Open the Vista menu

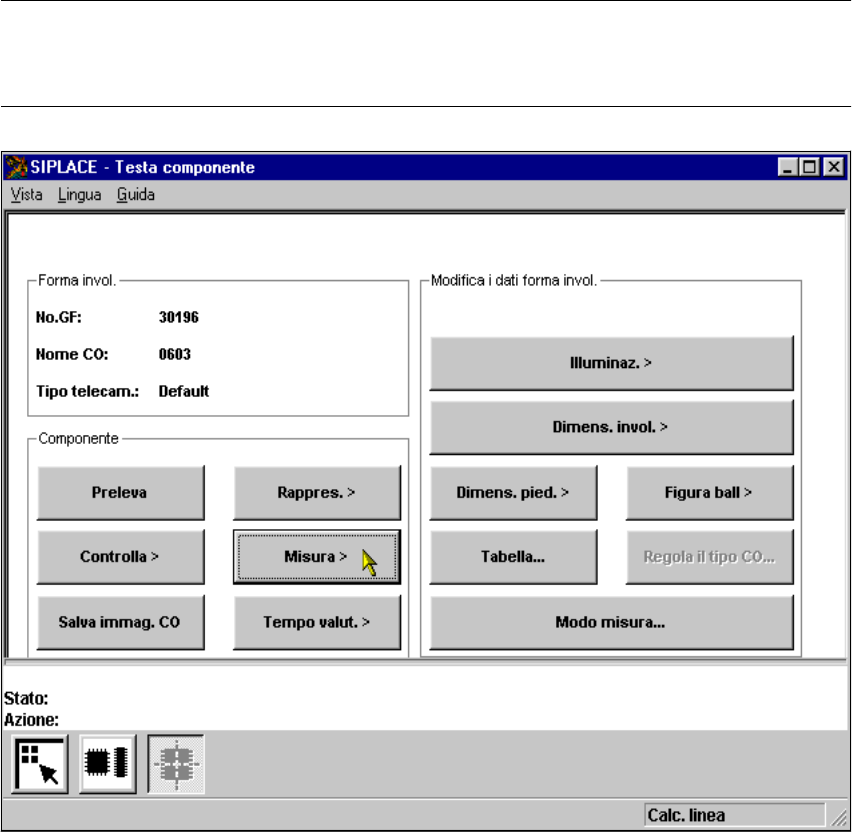point(27,195)
